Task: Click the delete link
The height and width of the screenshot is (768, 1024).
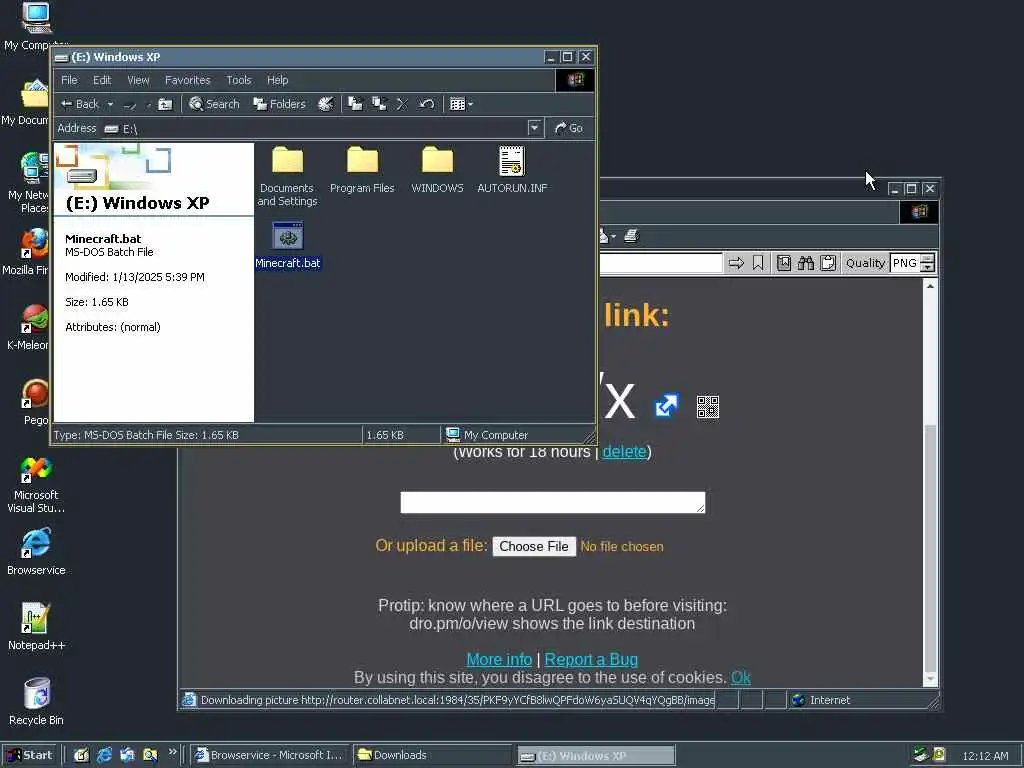Action: [x=624, y=451]
